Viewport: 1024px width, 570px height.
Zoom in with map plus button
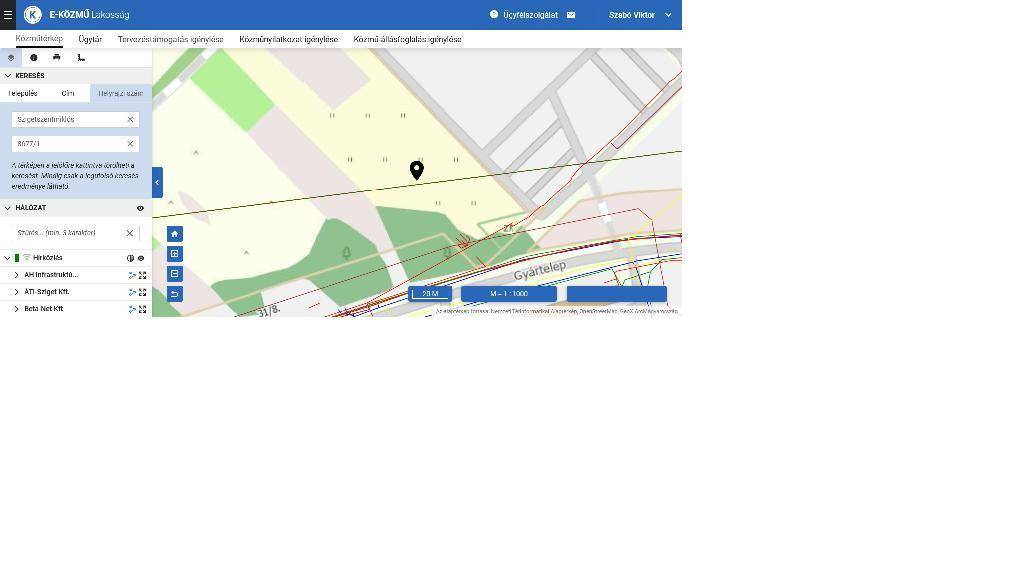click(x=174, y=253)
